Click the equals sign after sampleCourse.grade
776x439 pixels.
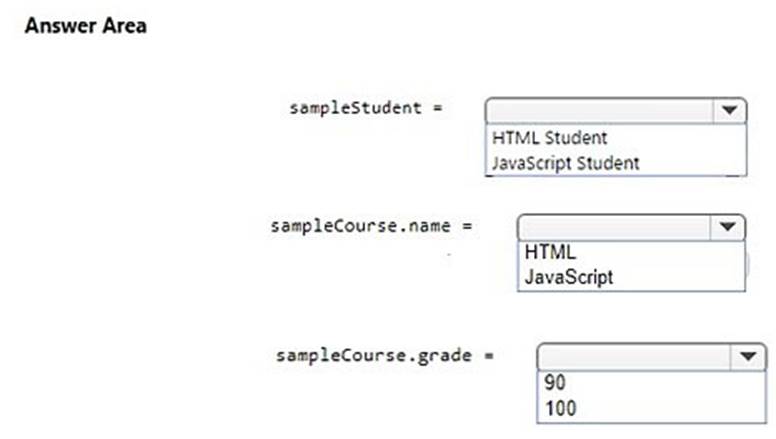(x=490, y=355)
